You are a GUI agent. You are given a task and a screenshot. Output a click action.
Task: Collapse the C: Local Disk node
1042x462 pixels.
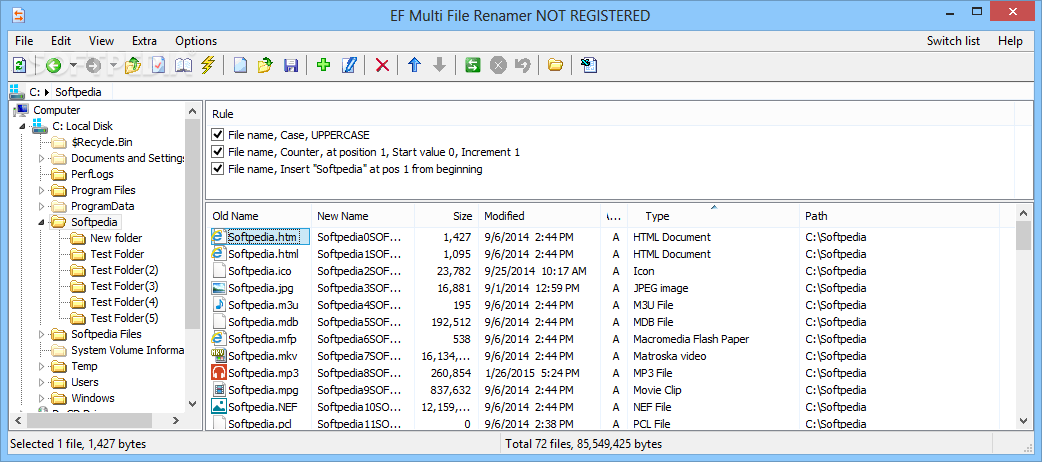pos(22,126)
